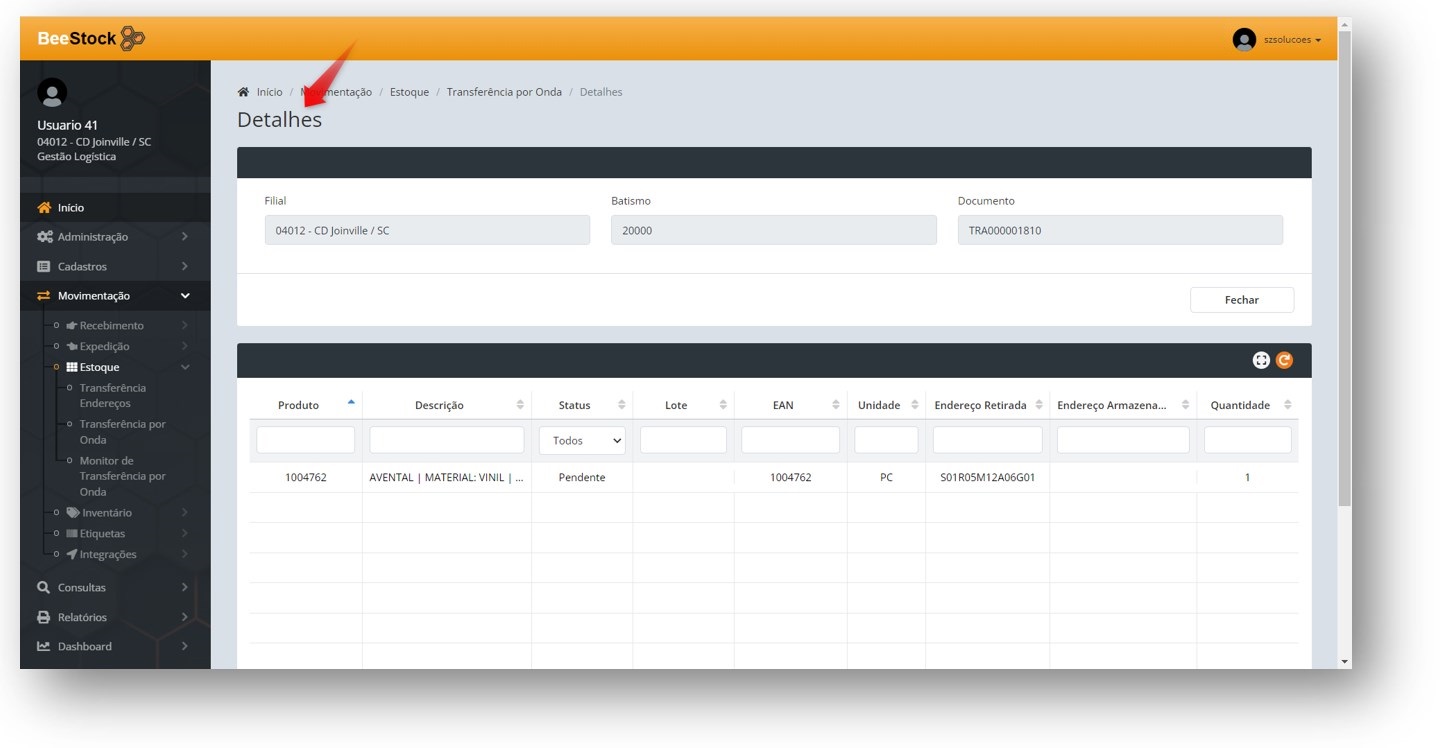Click the page vertical scrollbar down arrow
1441x748 pixels.
(1344, 661)
